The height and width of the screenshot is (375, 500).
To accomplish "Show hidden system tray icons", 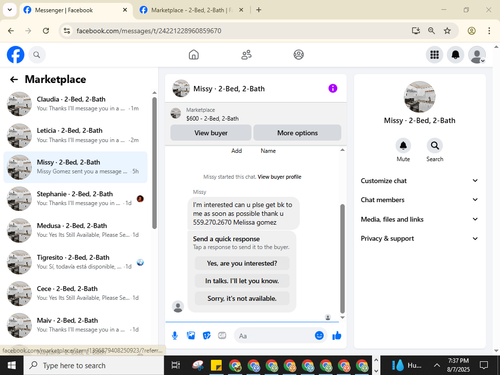I will click(x=436, y=365).
